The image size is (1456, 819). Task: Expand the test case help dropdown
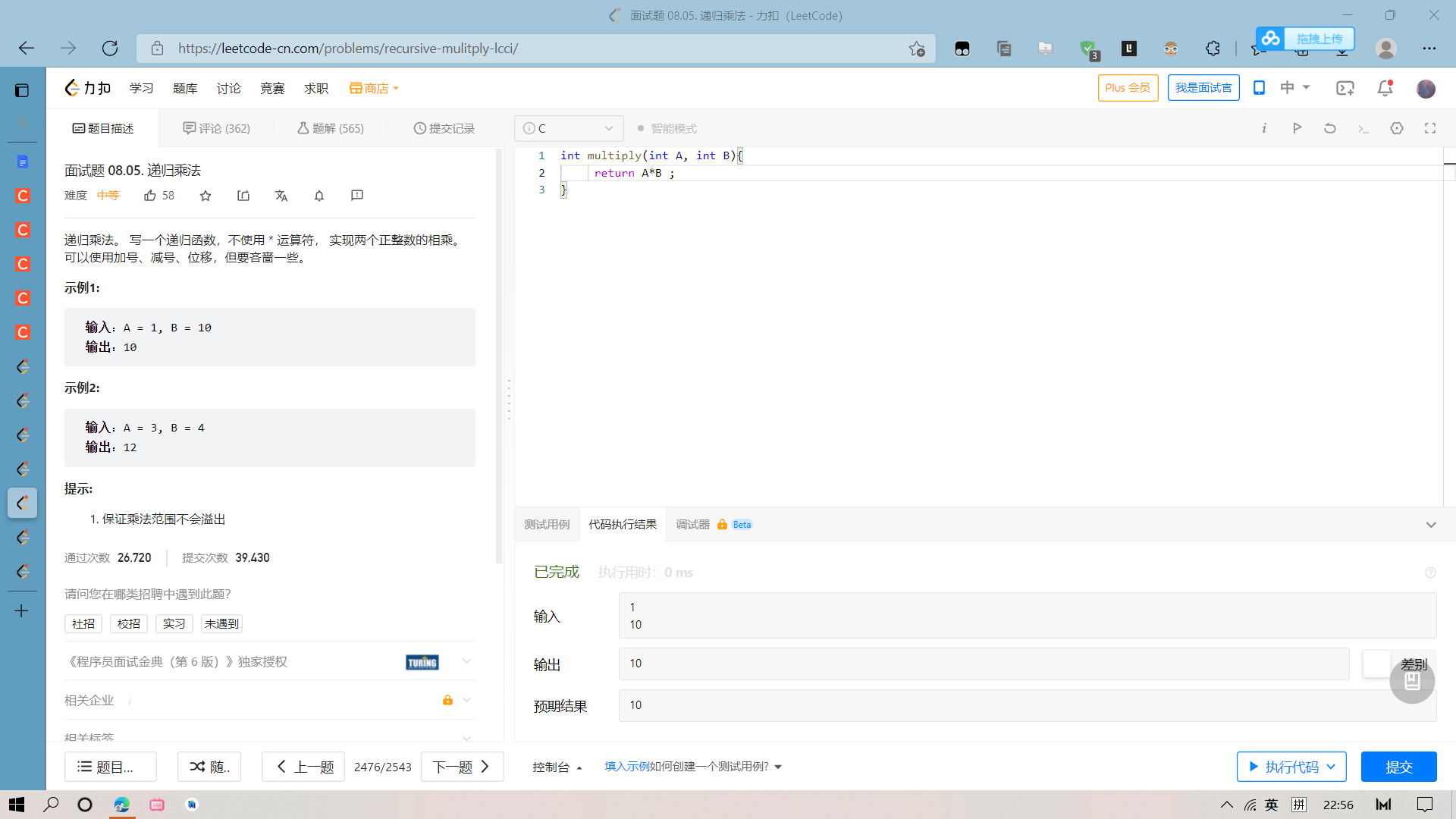[778, 767]
